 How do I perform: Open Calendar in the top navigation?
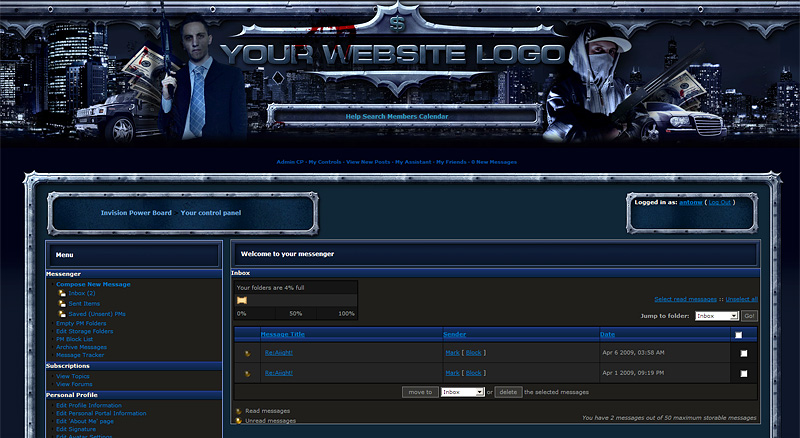(x=433, y=116)
